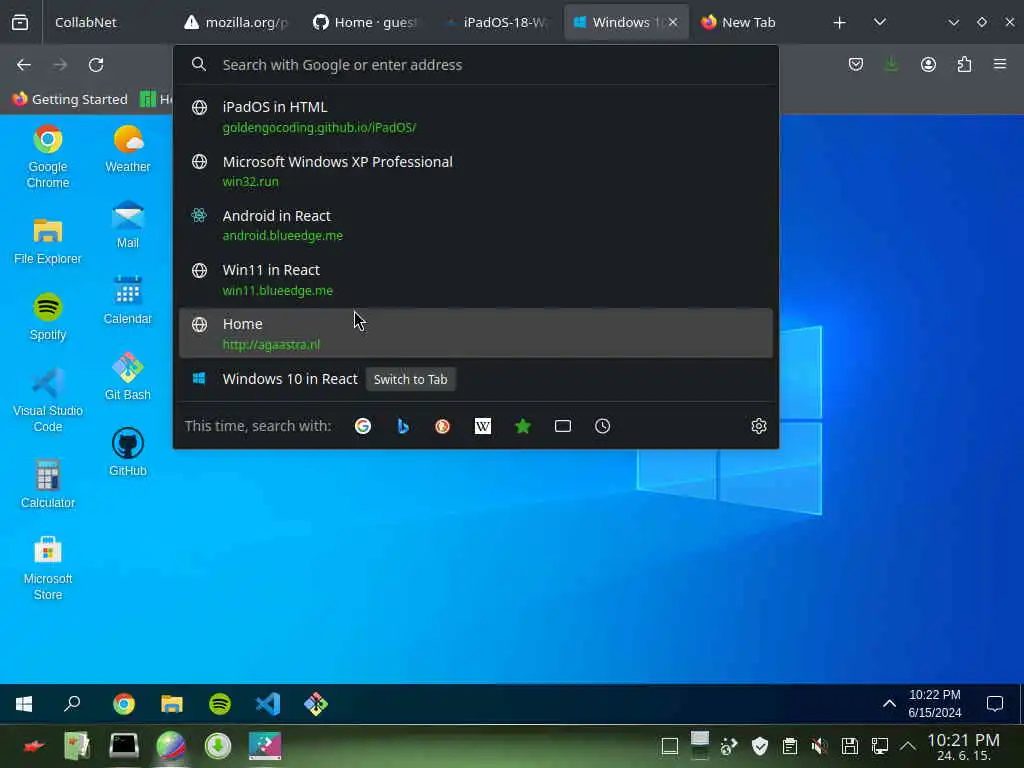Open the GitHub desktop icon
Viewport: 1024px width, 768px height.
(127, 453)
